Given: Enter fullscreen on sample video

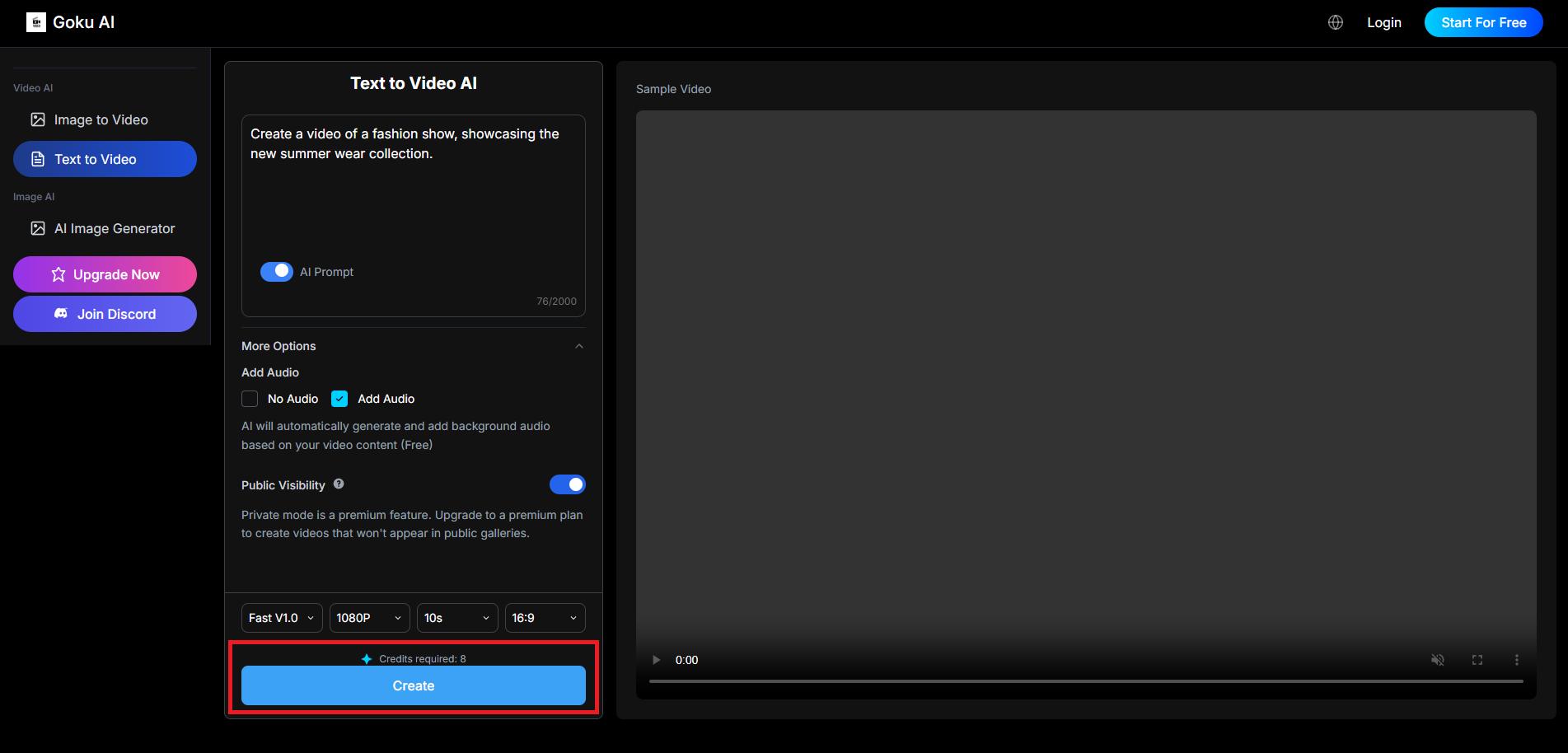Looking at the screenshot, I should [x=1477, y=660].
